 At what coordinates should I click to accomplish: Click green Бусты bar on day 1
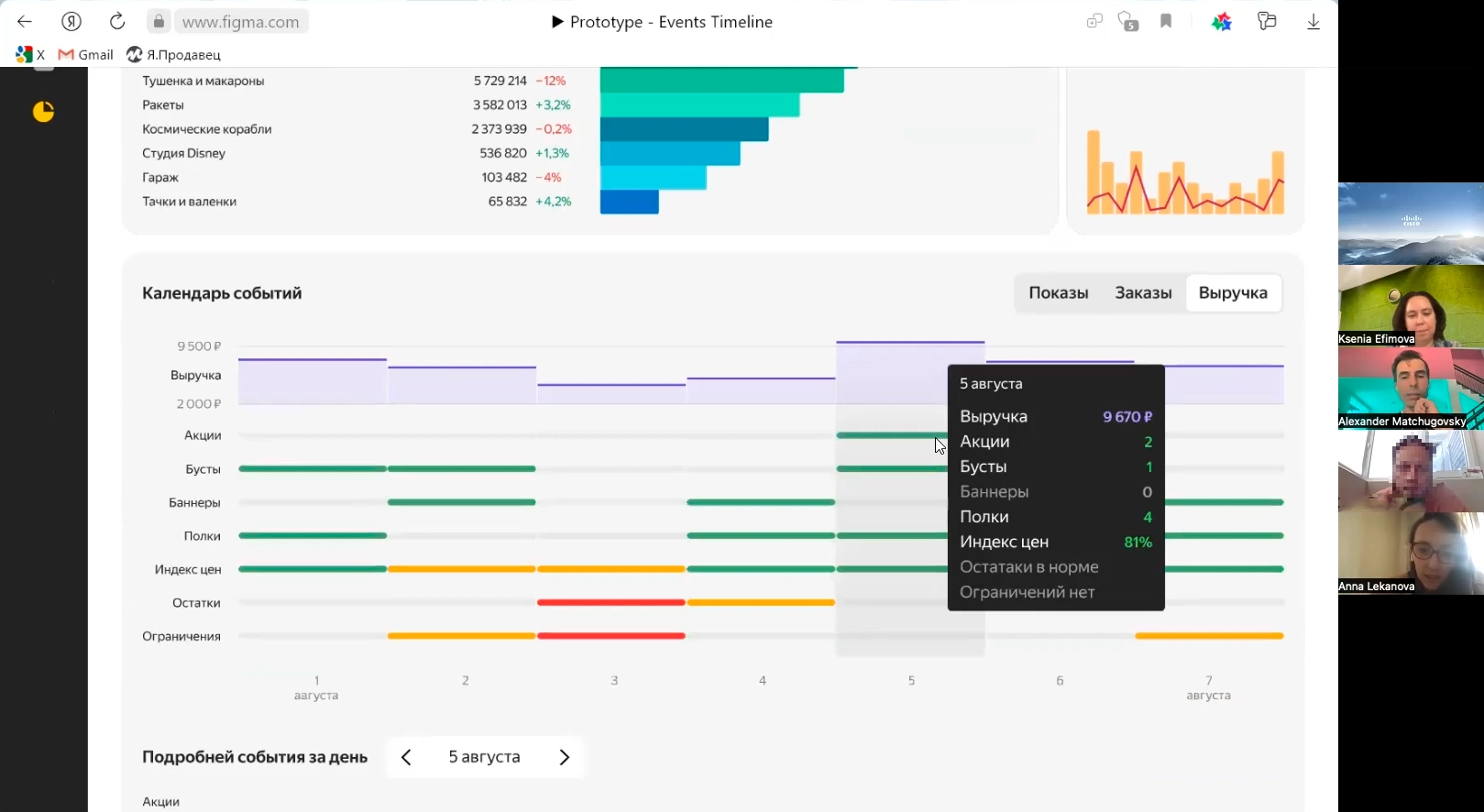[x=313, y=468]
